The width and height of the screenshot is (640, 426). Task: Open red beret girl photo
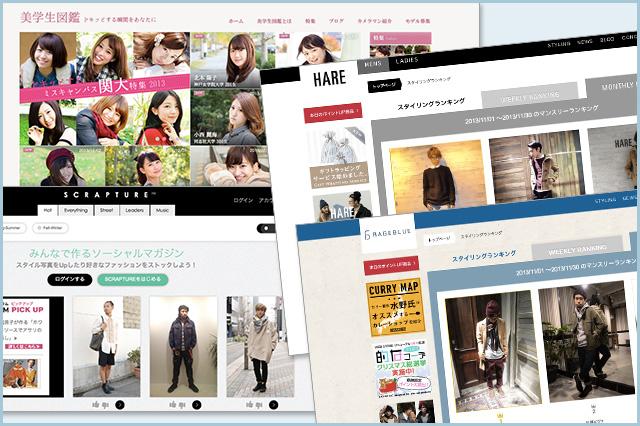[61, 166]
